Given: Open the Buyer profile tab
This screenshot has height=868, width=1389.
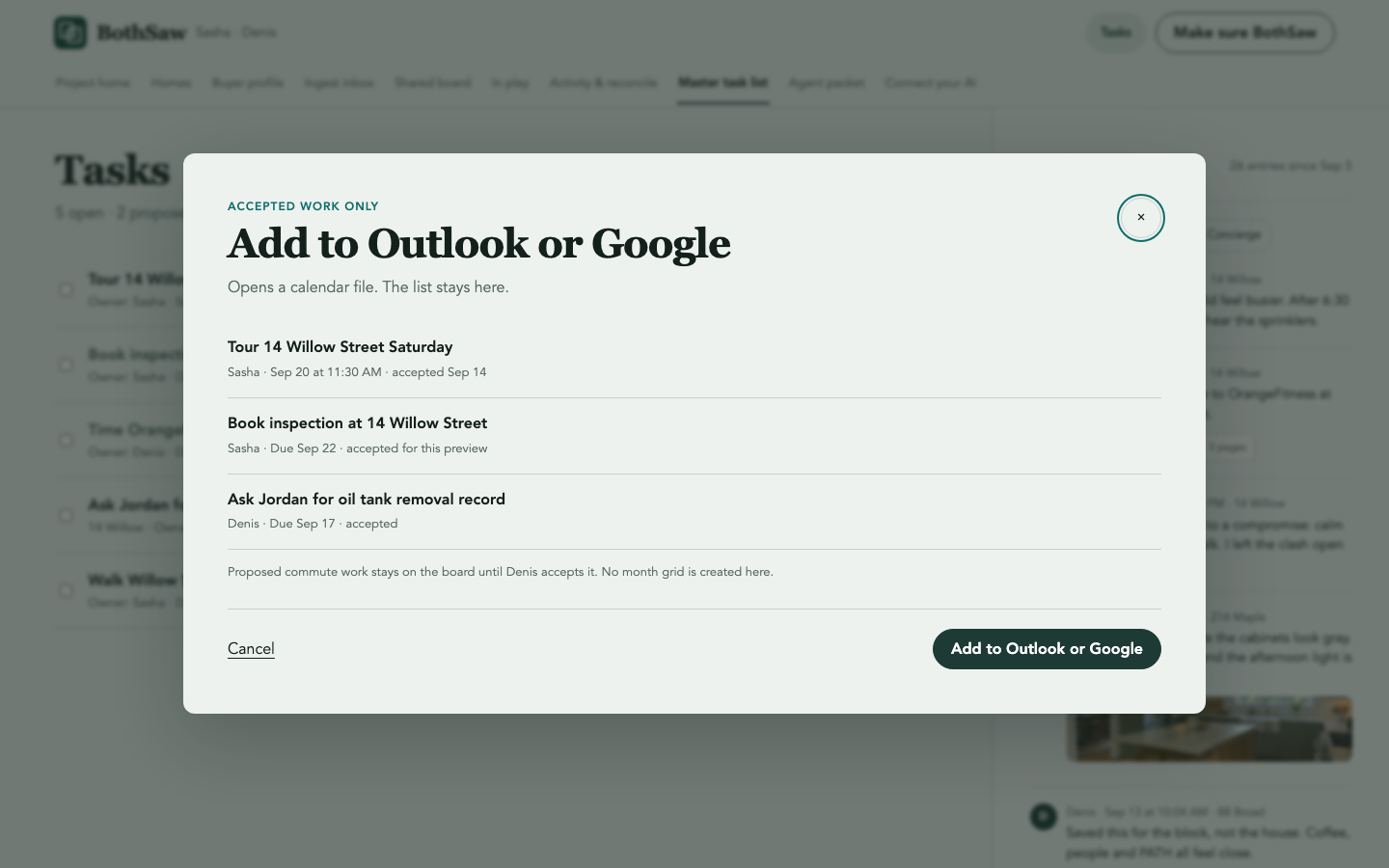Looking at the screenshot, I should click(248, 83).
